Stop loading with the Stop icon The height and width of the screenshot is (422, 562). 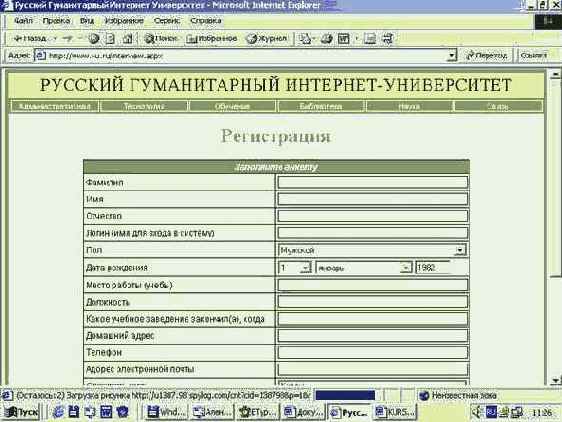[x=94, y=38]
